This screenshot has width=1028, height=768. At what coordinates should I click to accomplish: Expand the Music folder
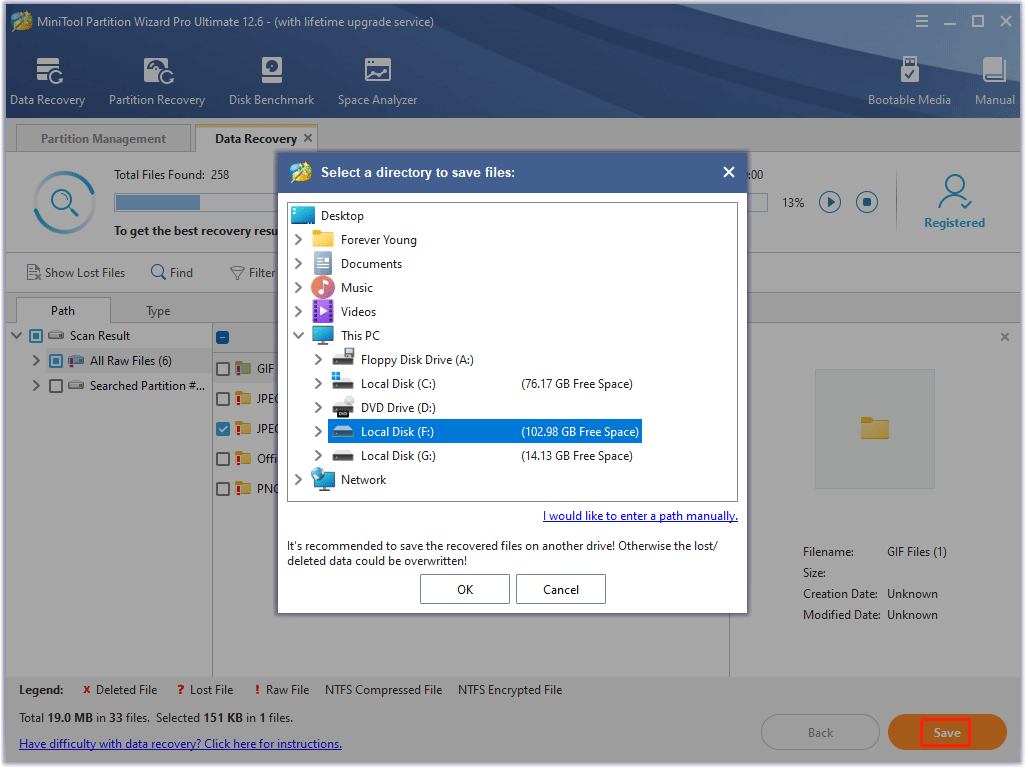[x=298, y=288]
